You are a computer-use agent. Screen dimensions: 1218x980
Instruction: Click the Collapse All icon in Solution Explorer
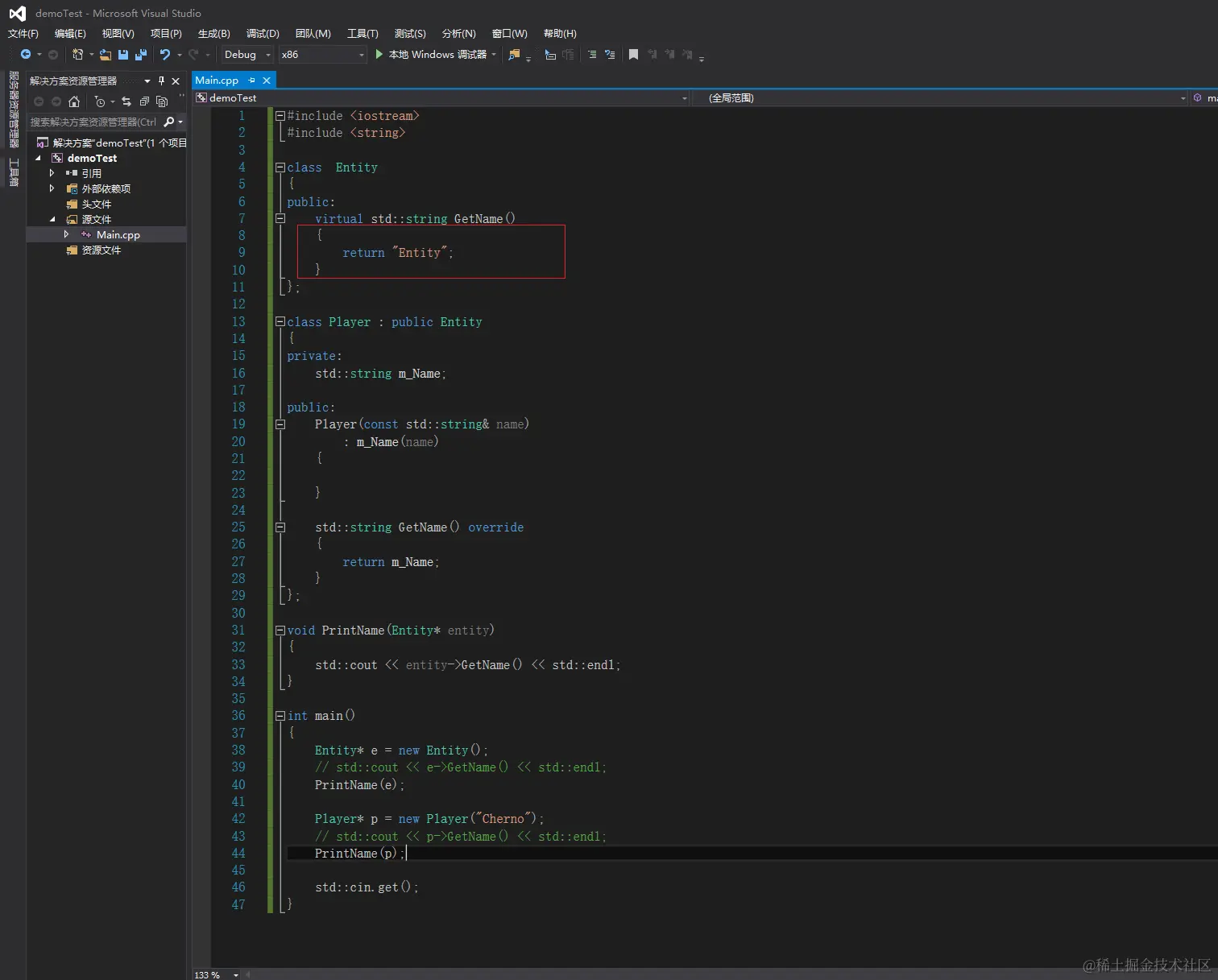[144, 101]
